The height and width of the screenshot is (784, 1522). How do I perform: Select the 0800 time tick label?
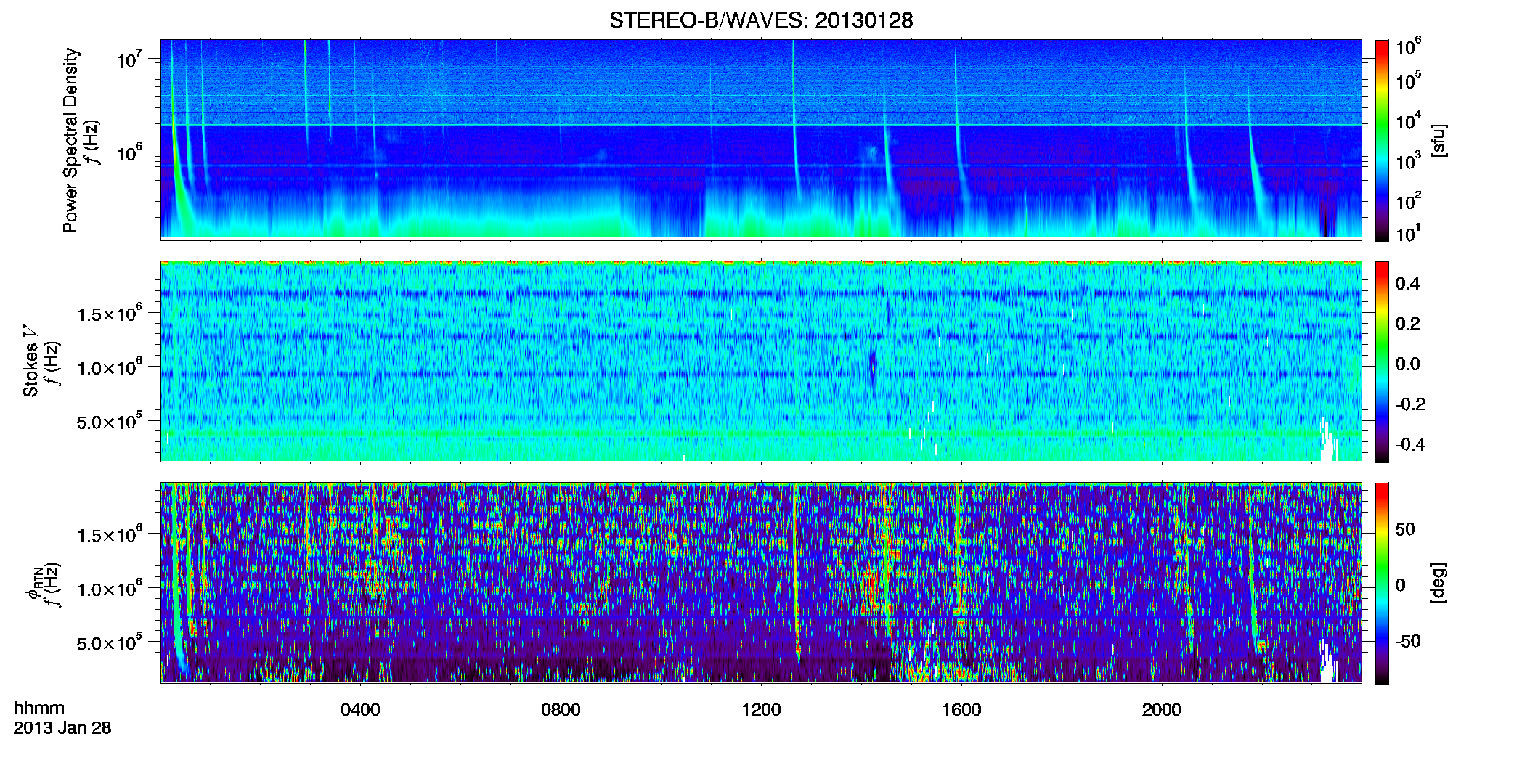point(561,710)
